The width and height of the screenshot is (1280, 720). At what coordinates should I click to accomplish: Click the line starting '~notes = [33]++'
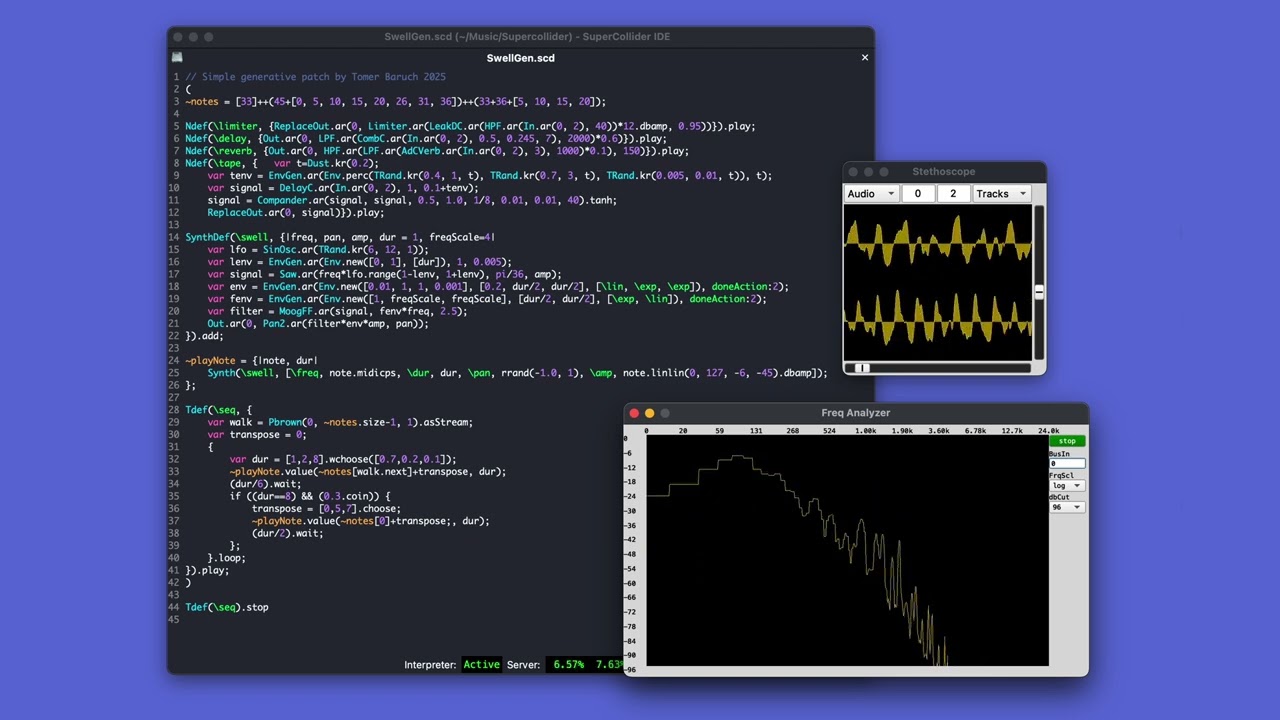pos(396,101)
